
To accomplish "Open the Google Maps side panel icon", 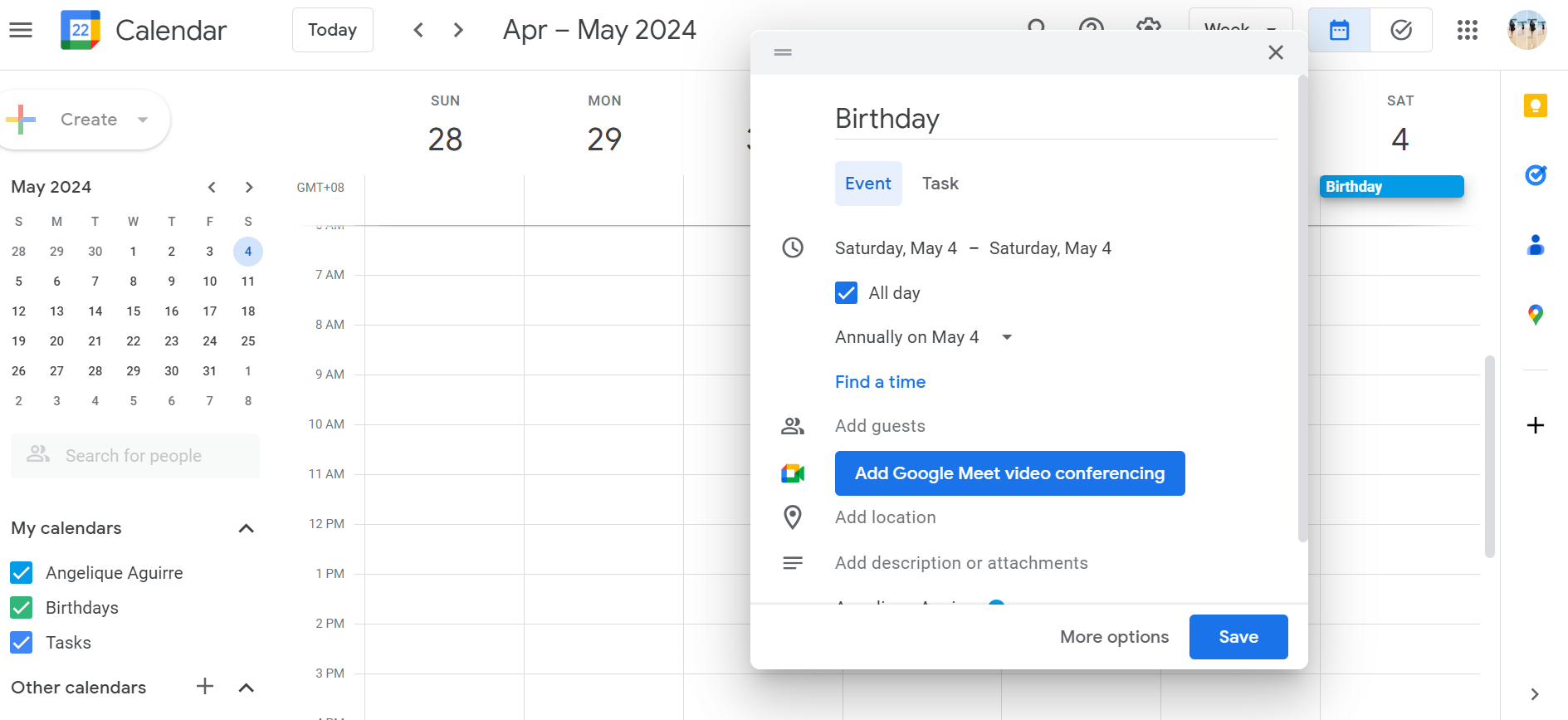I will 1535,315.
